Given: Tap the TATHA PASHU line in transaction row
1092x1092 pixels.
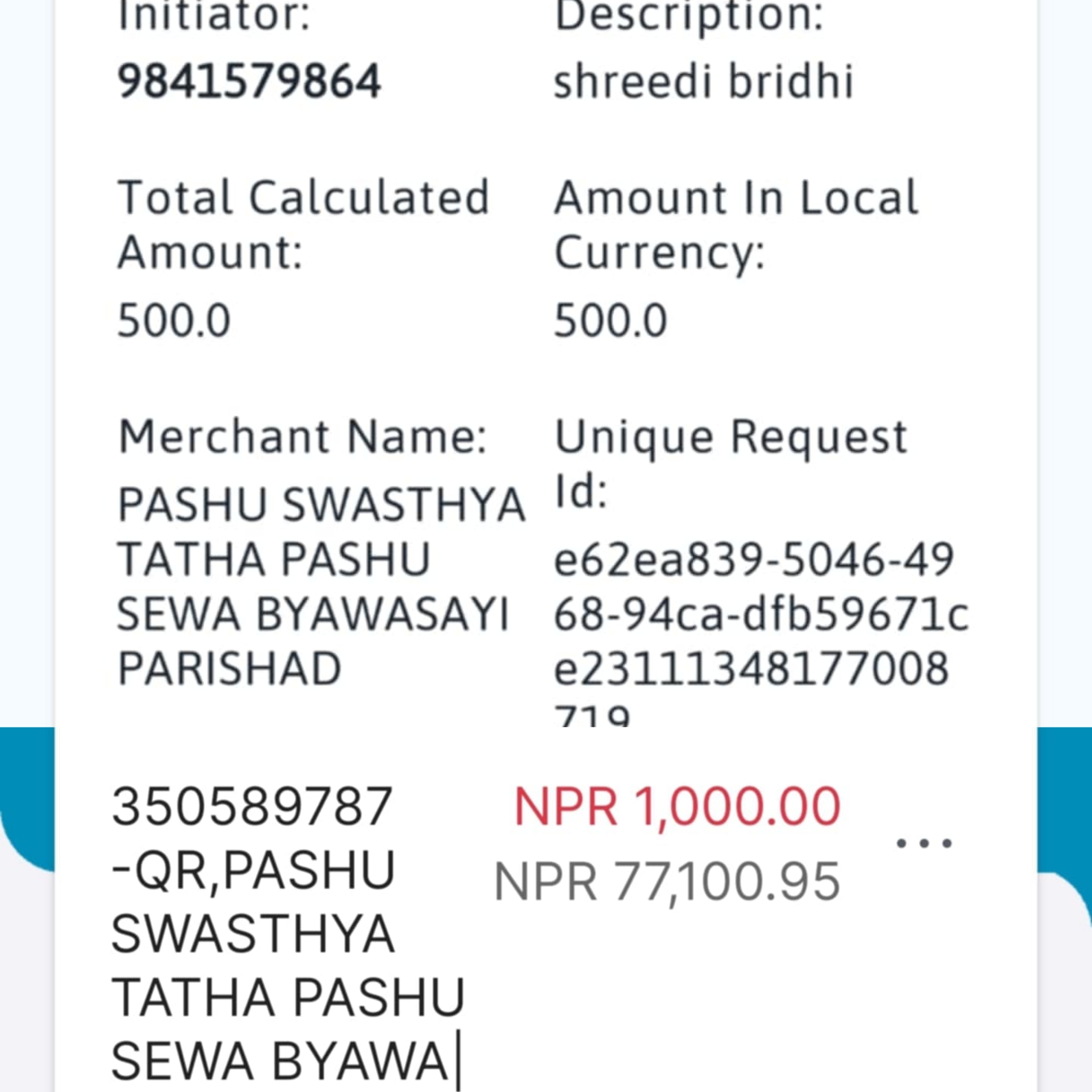Looking at the screenshot, I should 288,997.
